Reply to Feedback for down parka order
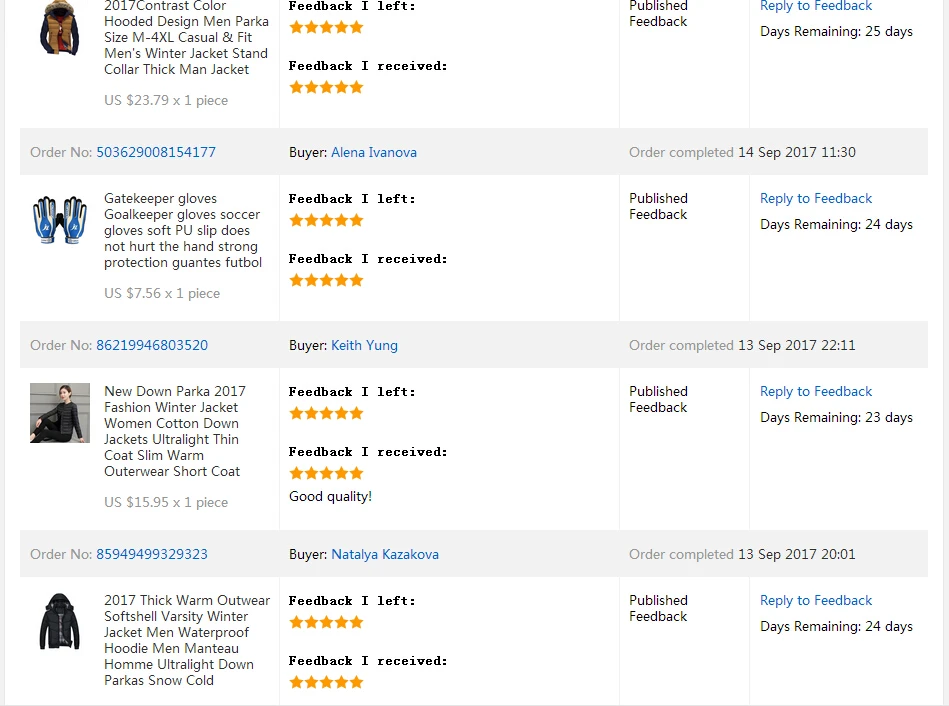 [815, 391]
